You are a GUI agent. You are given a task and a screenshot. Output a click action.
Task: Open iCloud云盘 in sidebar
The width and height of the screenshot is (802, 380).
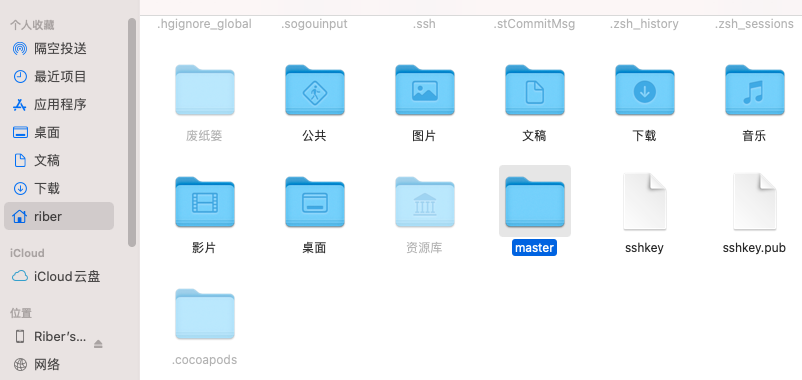point(59,277)
